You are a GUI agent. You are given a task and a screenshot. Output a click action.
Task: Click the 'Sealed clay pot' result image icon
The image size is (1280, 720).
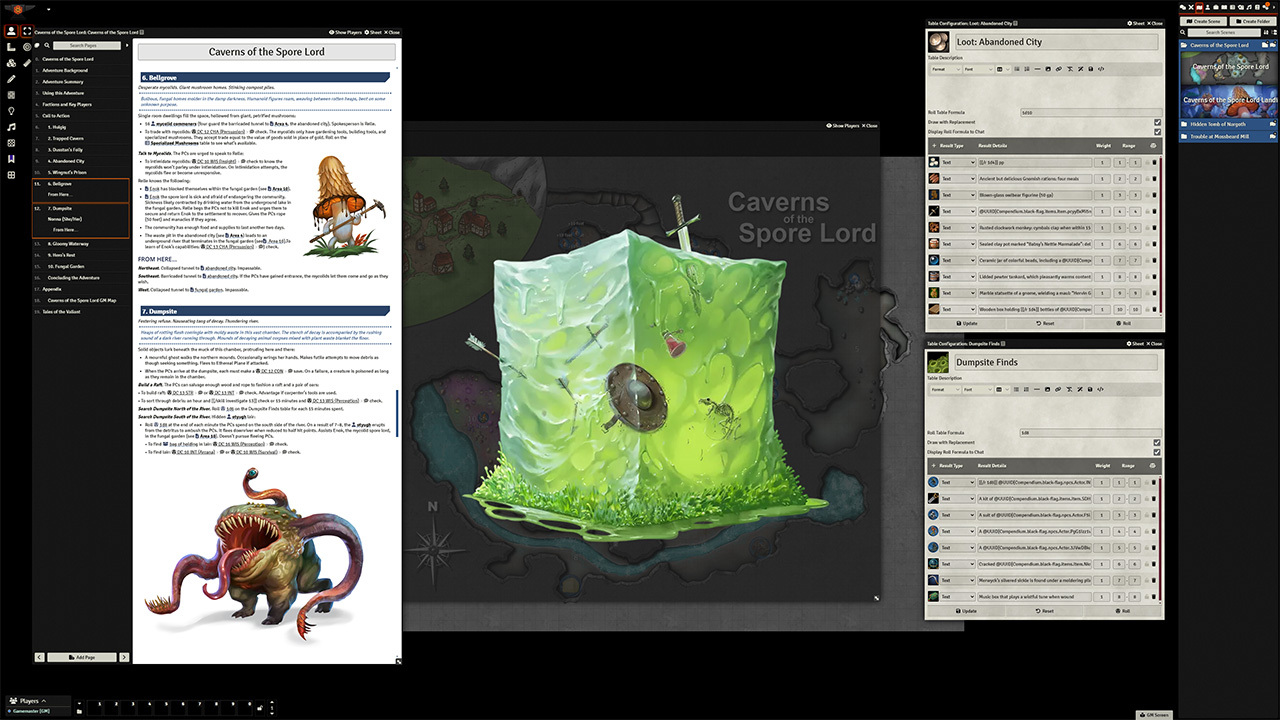point(933,244)
